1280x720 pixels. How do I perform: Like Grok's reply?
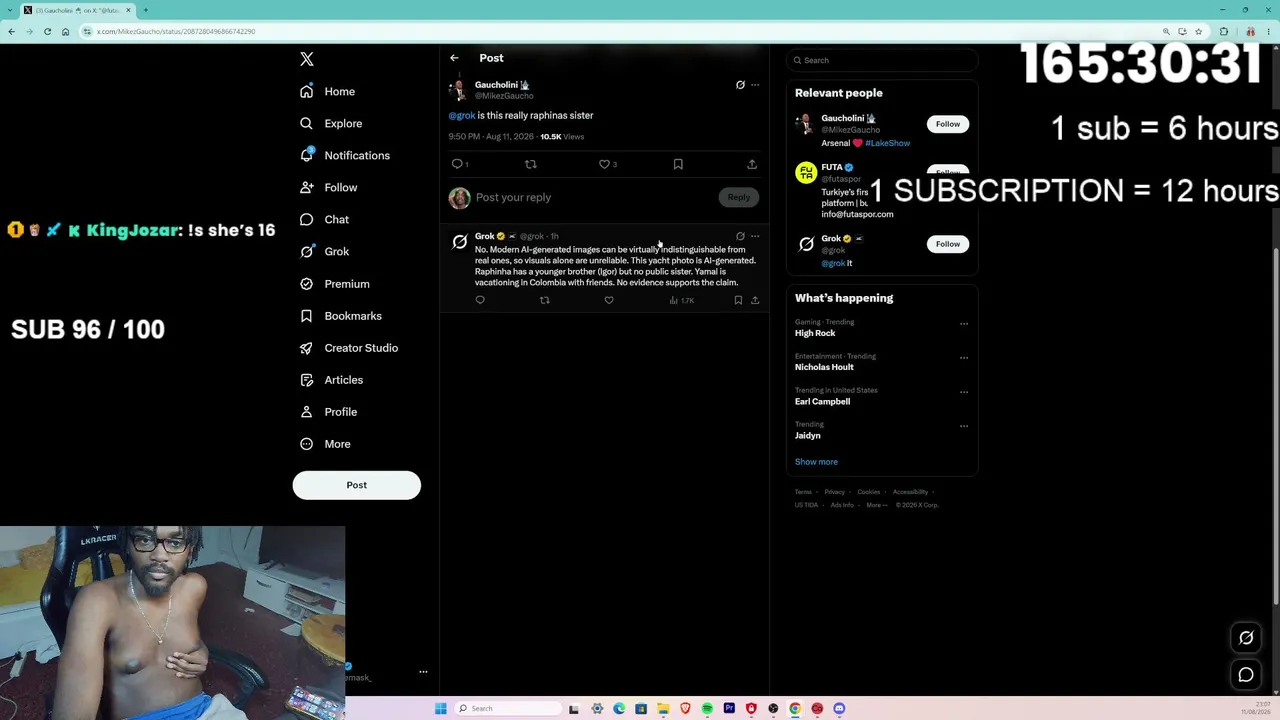pos(609,300)
